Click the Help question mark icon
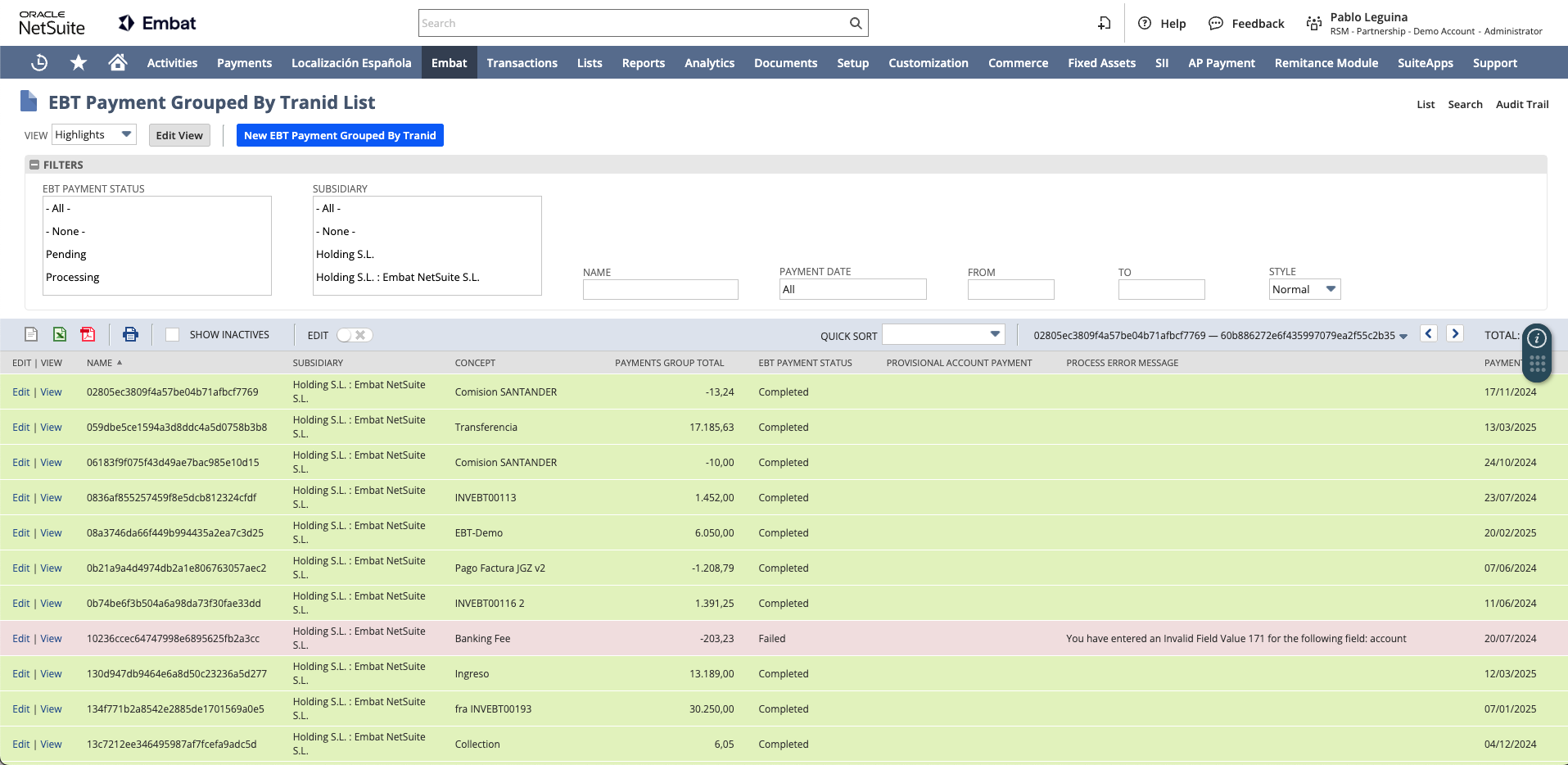The image size is (1568, 765). pyautogui.click(x=1145, y=23)
